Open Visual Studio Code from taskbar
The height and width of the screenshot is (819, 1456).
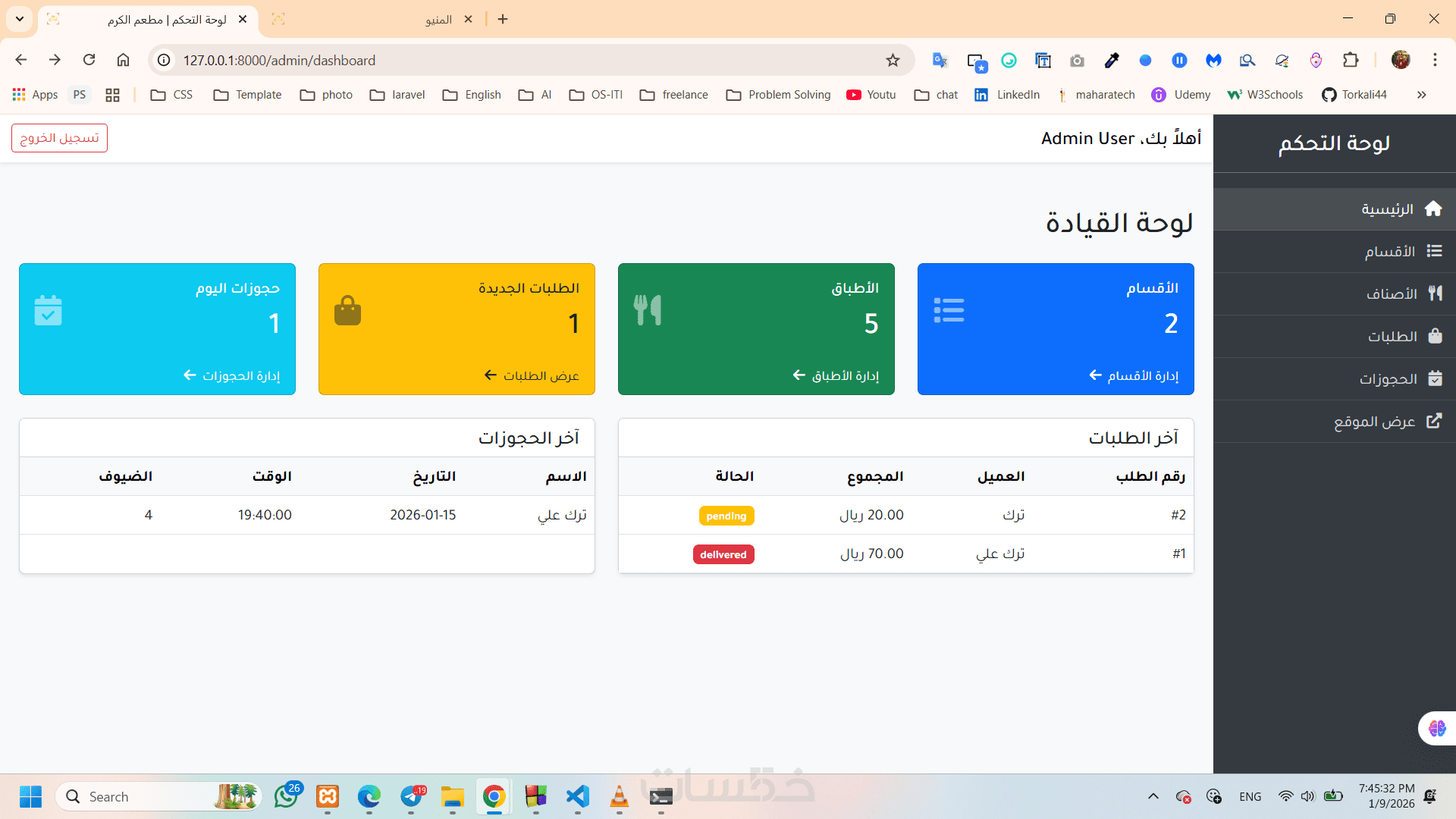click(577, 796)
